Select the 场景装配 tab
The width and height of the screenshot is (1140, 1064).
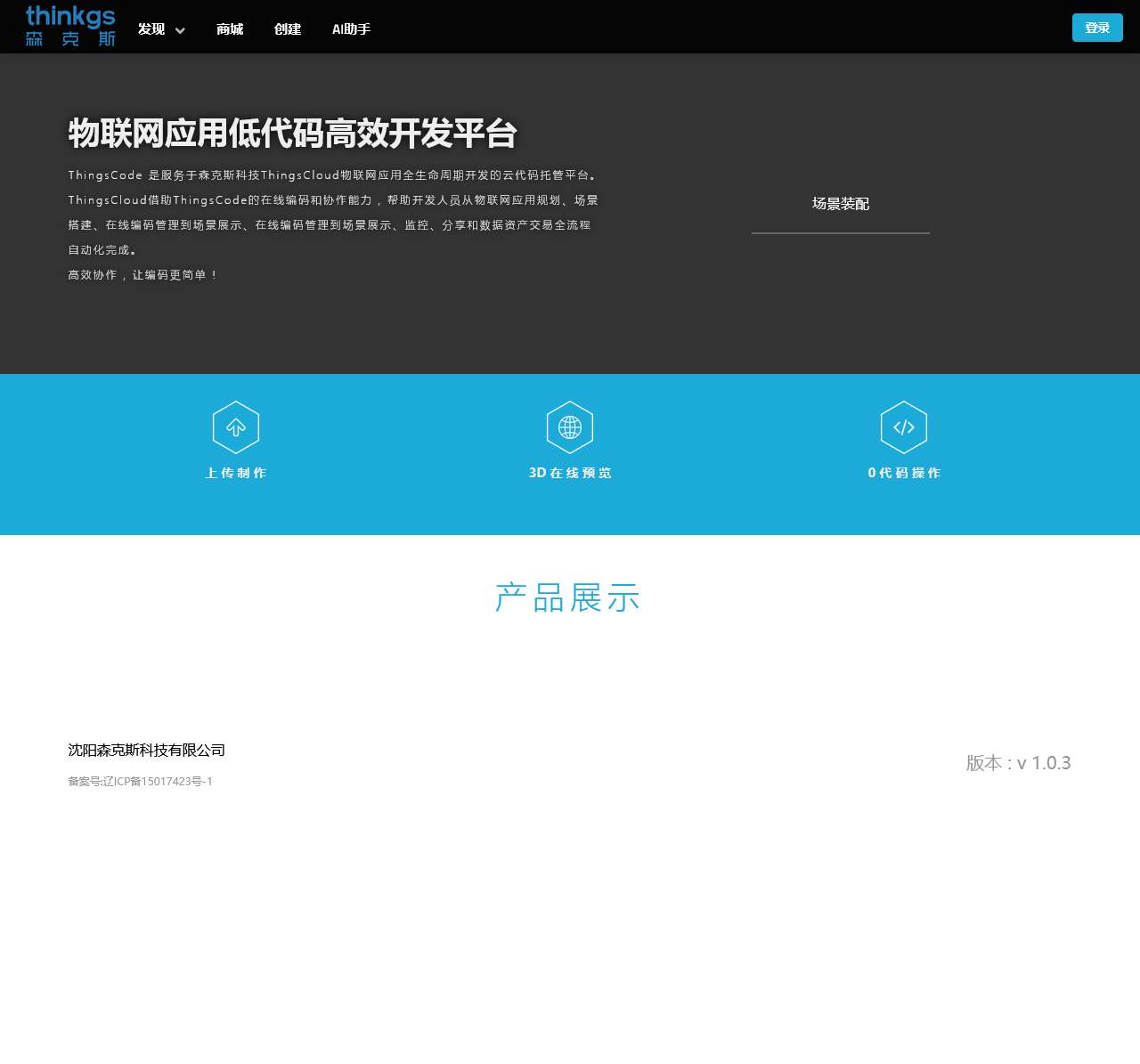841,204
